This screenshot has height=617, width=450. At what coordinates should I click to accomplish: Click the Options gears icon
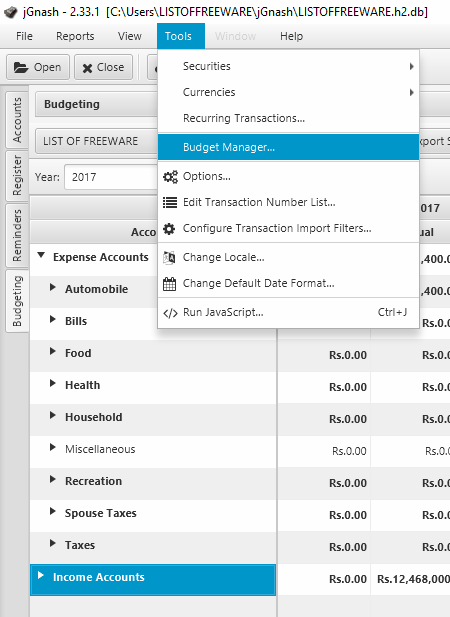click(170, 177)
